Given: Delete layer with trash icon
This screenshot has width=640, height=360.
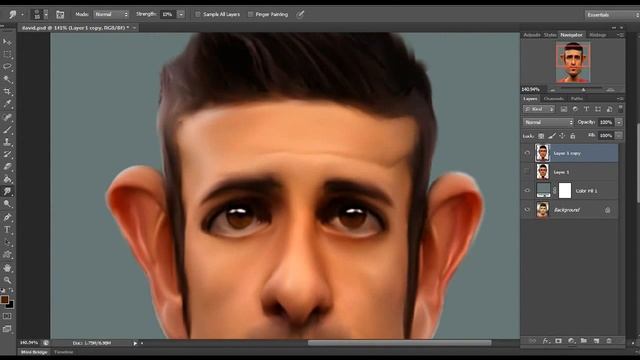Looking at the screenshot, I should (609, 341).
